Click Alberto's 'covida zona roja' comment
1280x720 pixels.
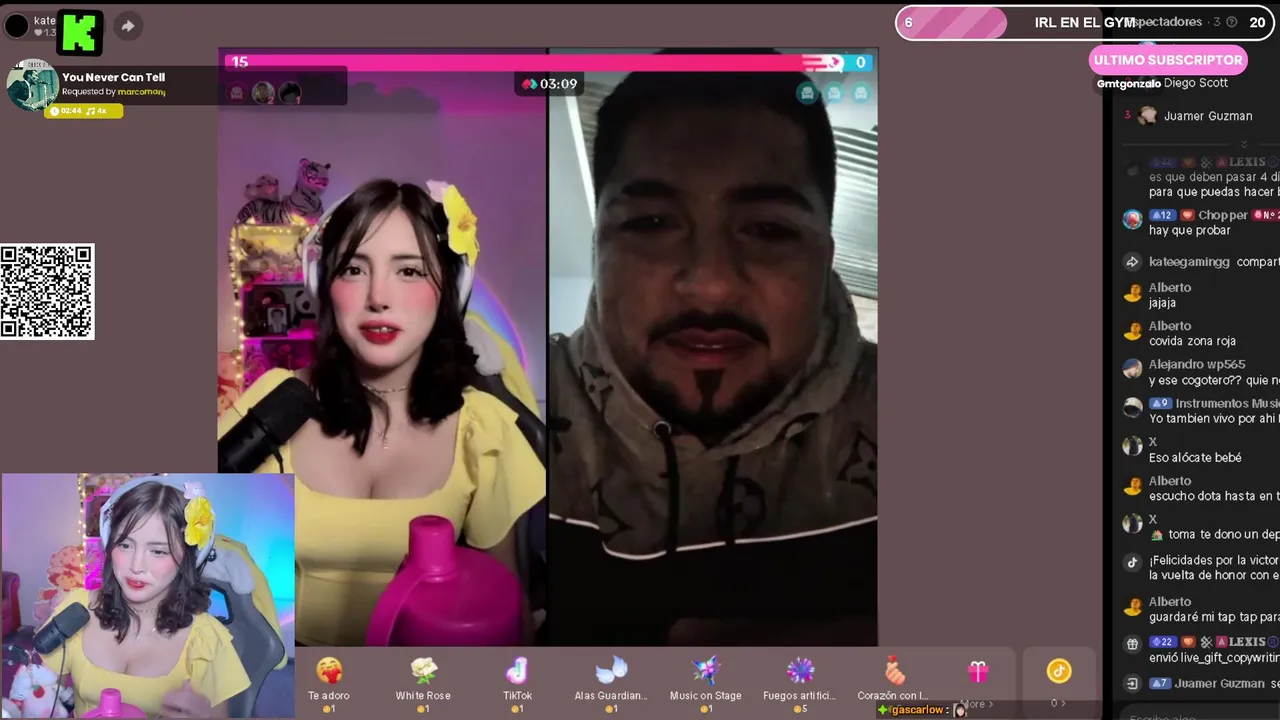pos(1192,341)
